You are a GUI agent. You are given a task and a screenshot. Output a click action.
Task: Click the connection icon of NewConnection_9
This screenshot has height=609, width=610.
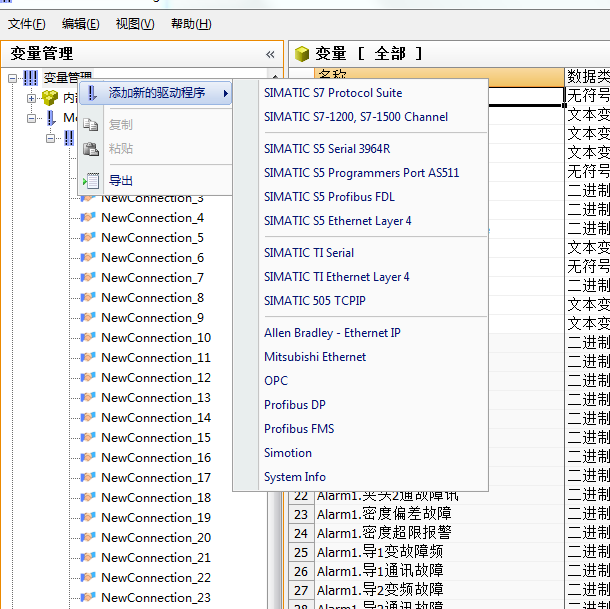pos(88,317)
